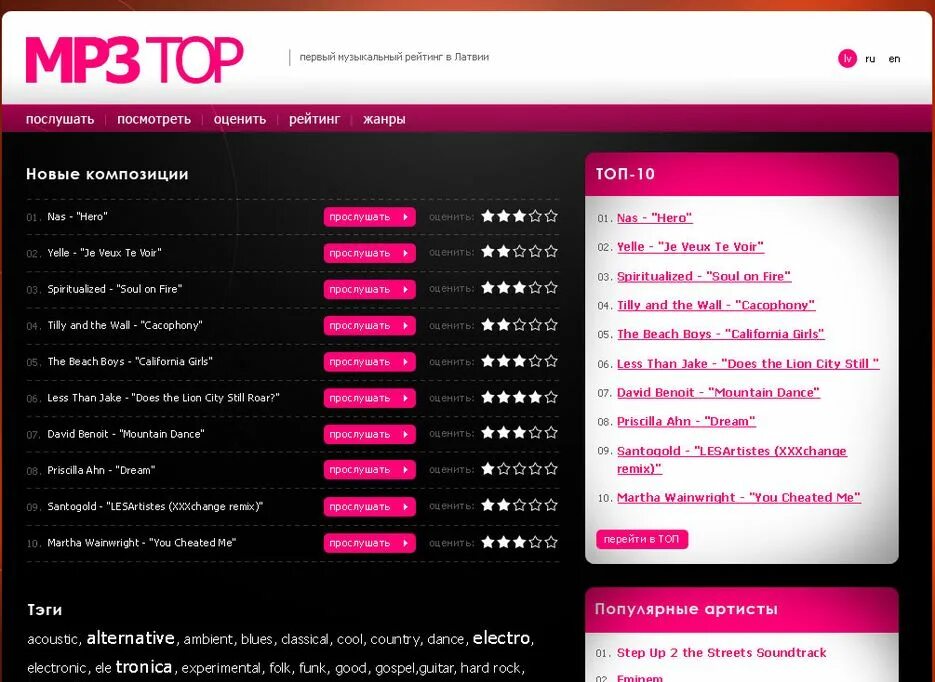Select the hard rock tag
Screen dimensions: 935x682
point(491,668)
